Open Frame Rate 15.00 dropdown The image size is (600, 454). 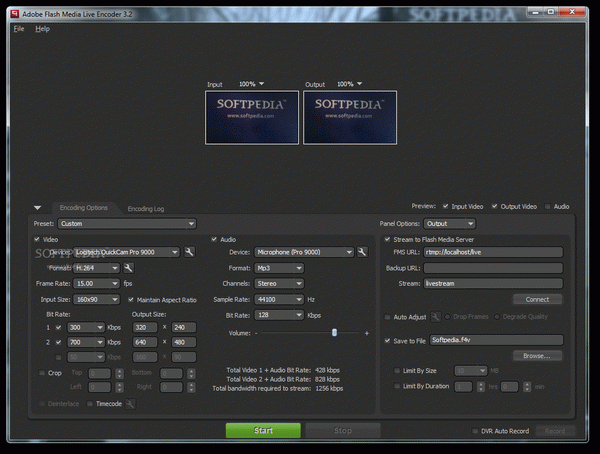[97, 283]
